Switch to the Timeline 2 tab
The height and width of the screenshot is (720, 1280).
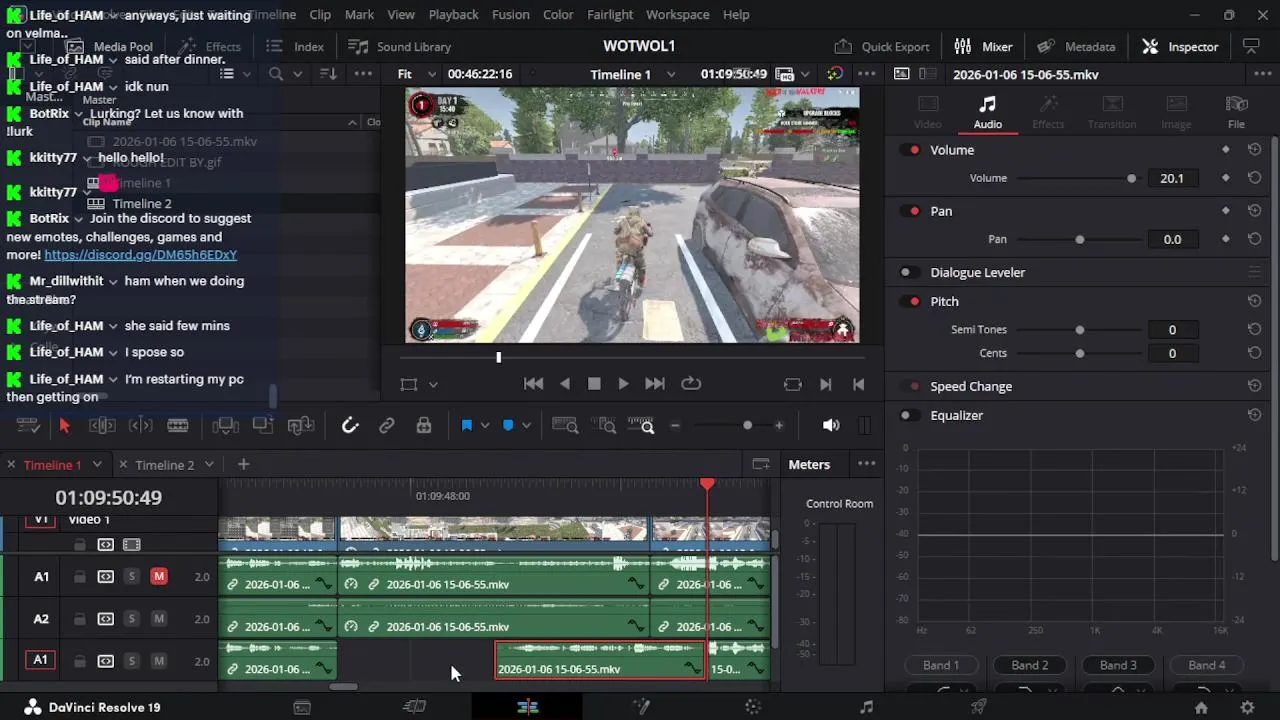click(165, 465)
